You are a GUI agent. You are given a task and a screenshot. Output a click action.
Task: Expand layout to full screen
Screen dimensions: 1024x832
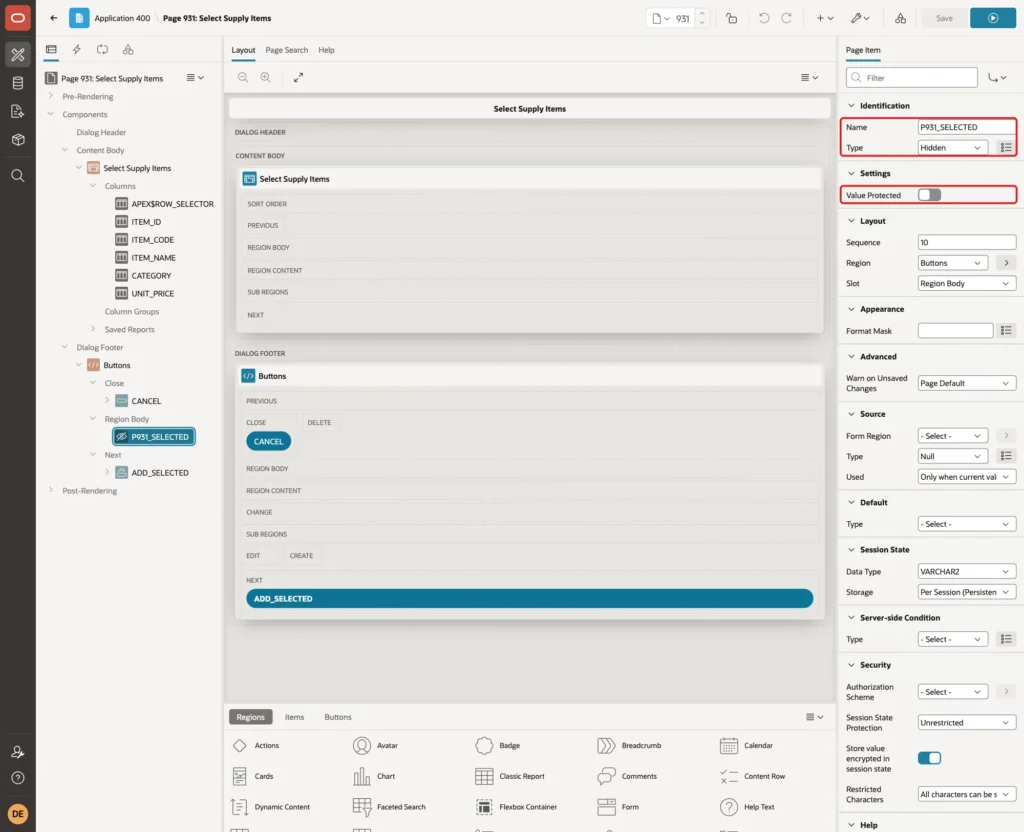(298, 77)
